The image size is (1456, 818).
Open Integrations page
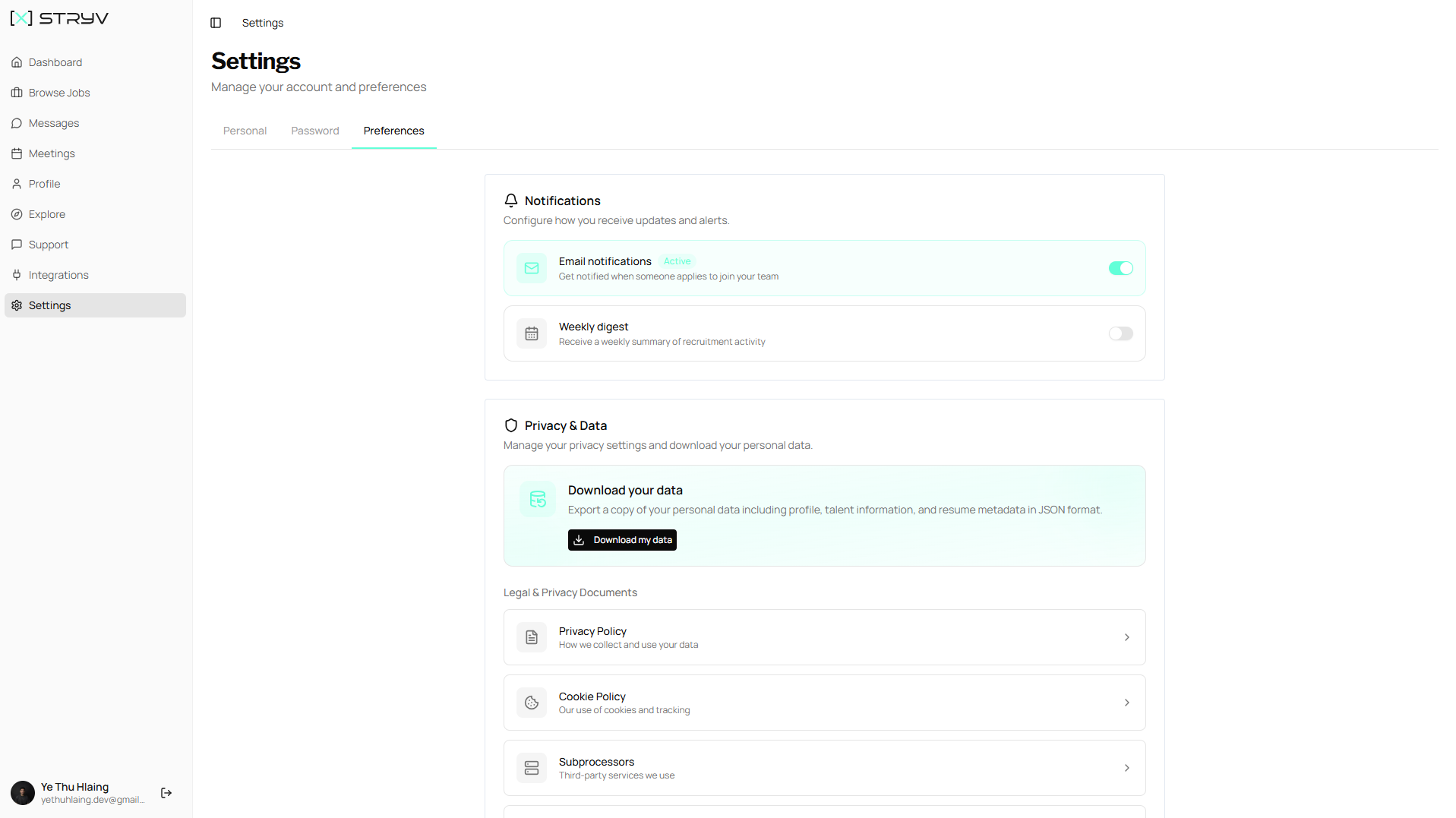(95, 275)
